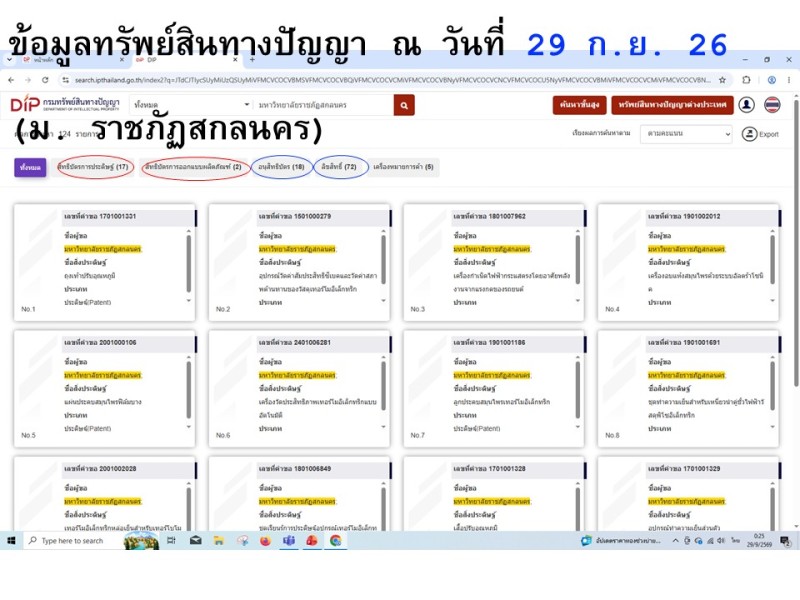This screenshot has height=600, width=800.
Task: Select the เครื่องหมายการค้า (5) tab
Action: point(403,167)
